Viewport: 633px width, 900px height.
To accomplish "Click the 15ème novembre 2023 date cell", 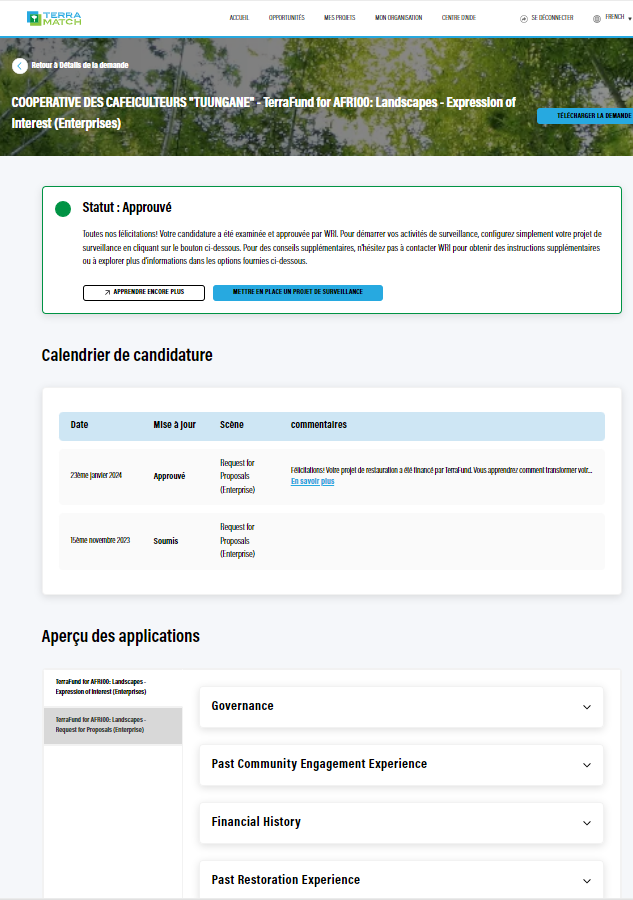I will coord(100,540).
